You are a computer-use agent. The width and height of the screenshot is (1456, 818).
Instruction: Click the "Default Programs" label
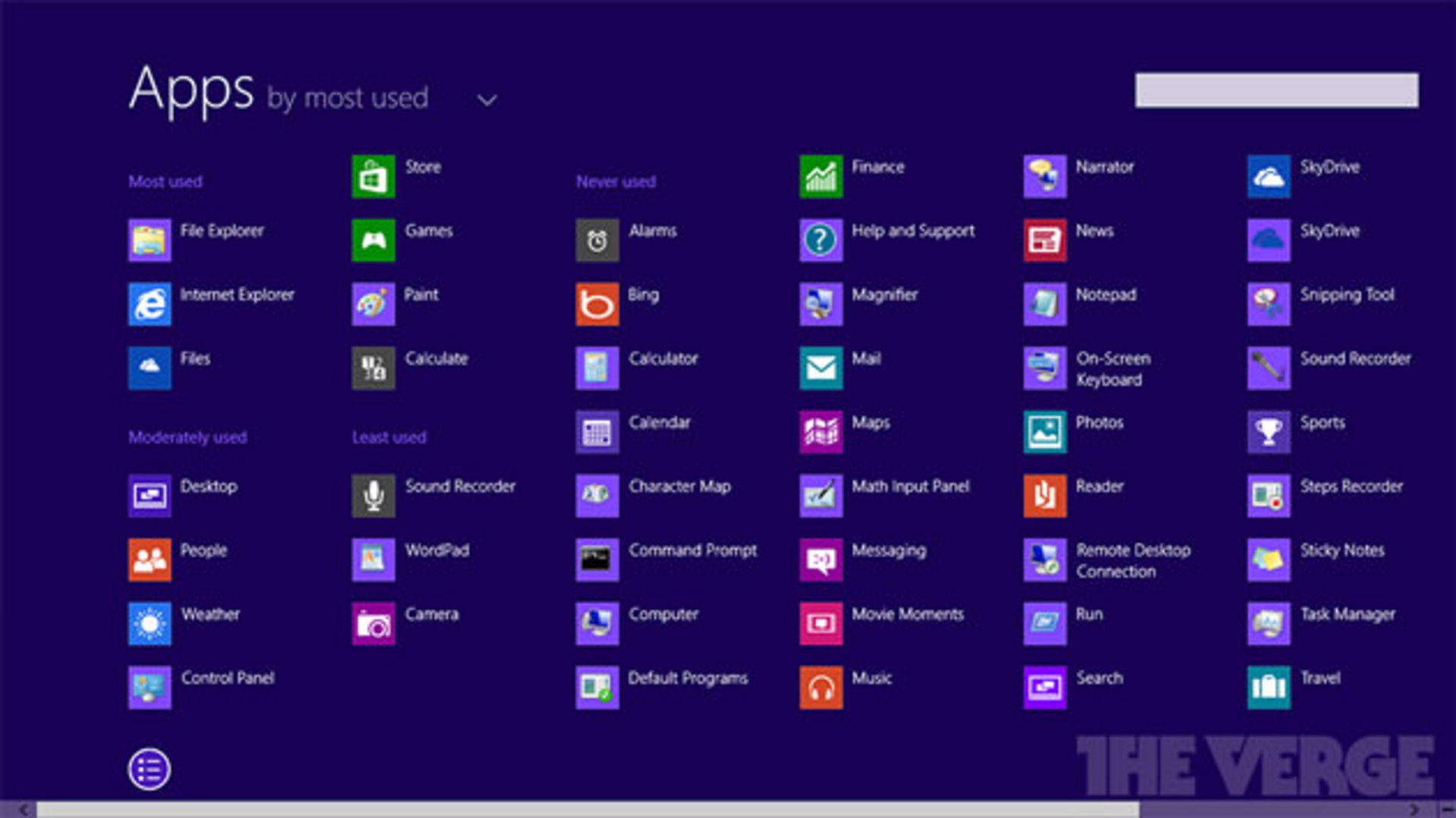click(689, 679)
